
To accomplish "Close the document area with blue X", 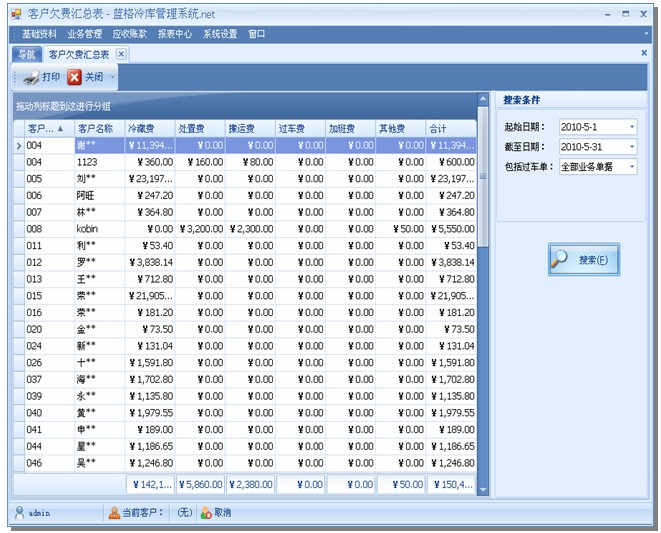I will coord(644,52).
